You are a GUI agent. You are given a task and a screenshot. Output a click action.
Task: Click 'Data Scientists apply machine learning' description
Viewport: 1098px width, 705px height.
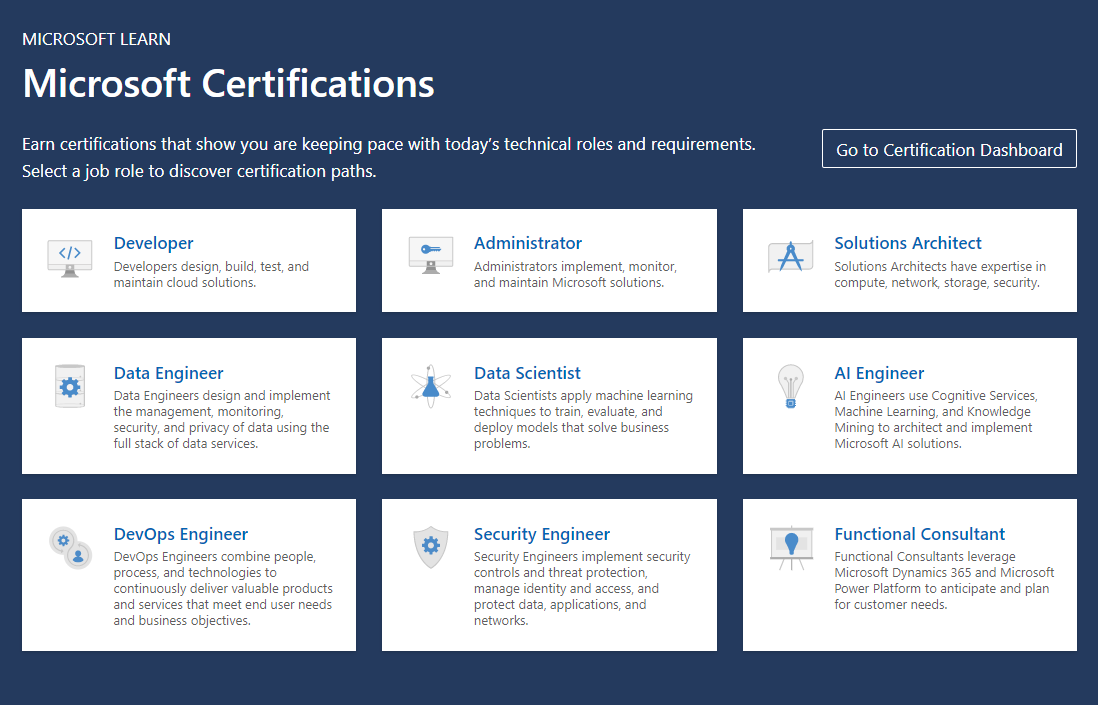(x=583, y=419)
